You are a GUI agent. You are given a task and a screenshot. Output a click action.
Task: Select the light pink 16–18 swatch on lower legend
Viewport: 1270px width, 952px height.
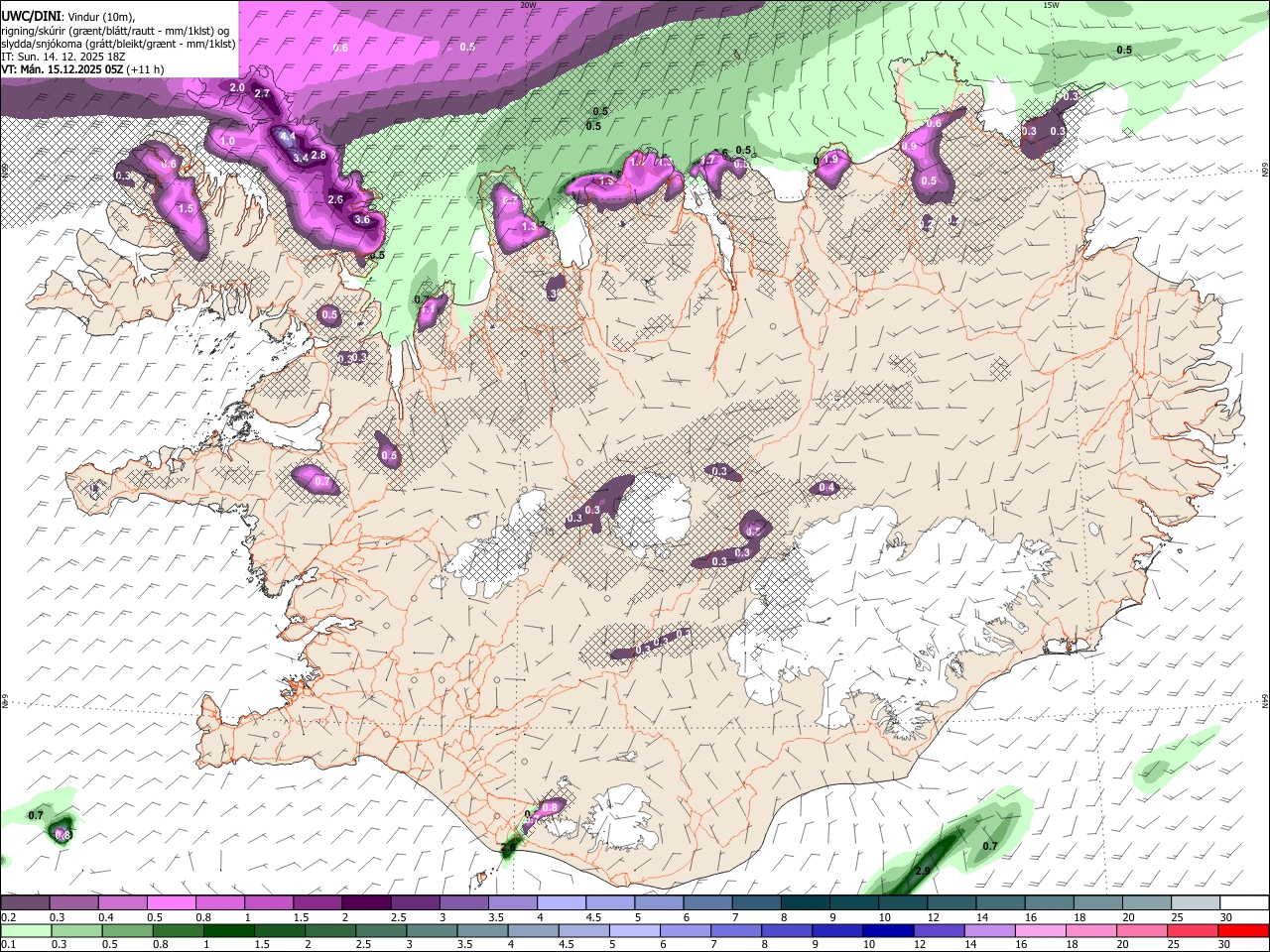pyautogui.click(x=1039, y=931)
